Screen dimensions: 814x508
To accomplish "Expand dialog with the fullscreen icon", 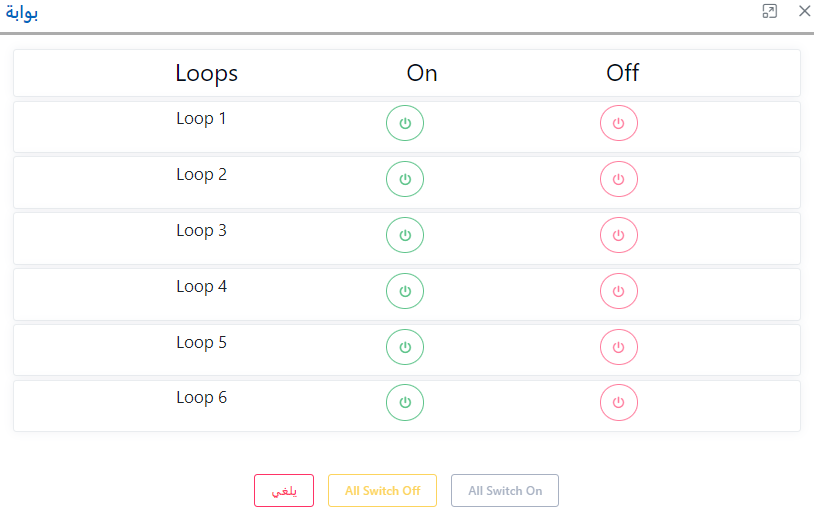I will coord(769,11).
